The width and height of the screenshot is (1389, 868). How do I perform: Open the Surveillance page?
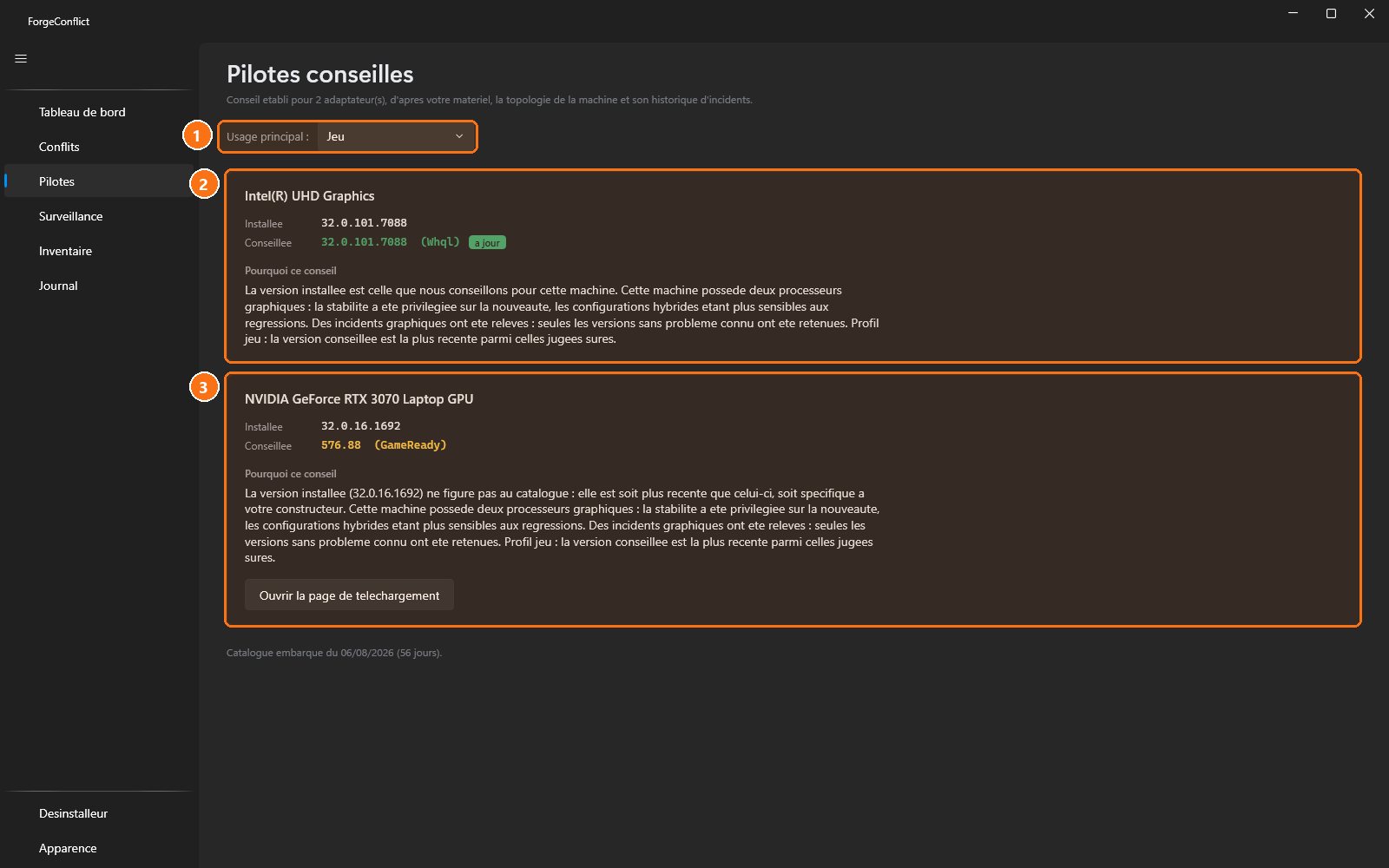99,216
